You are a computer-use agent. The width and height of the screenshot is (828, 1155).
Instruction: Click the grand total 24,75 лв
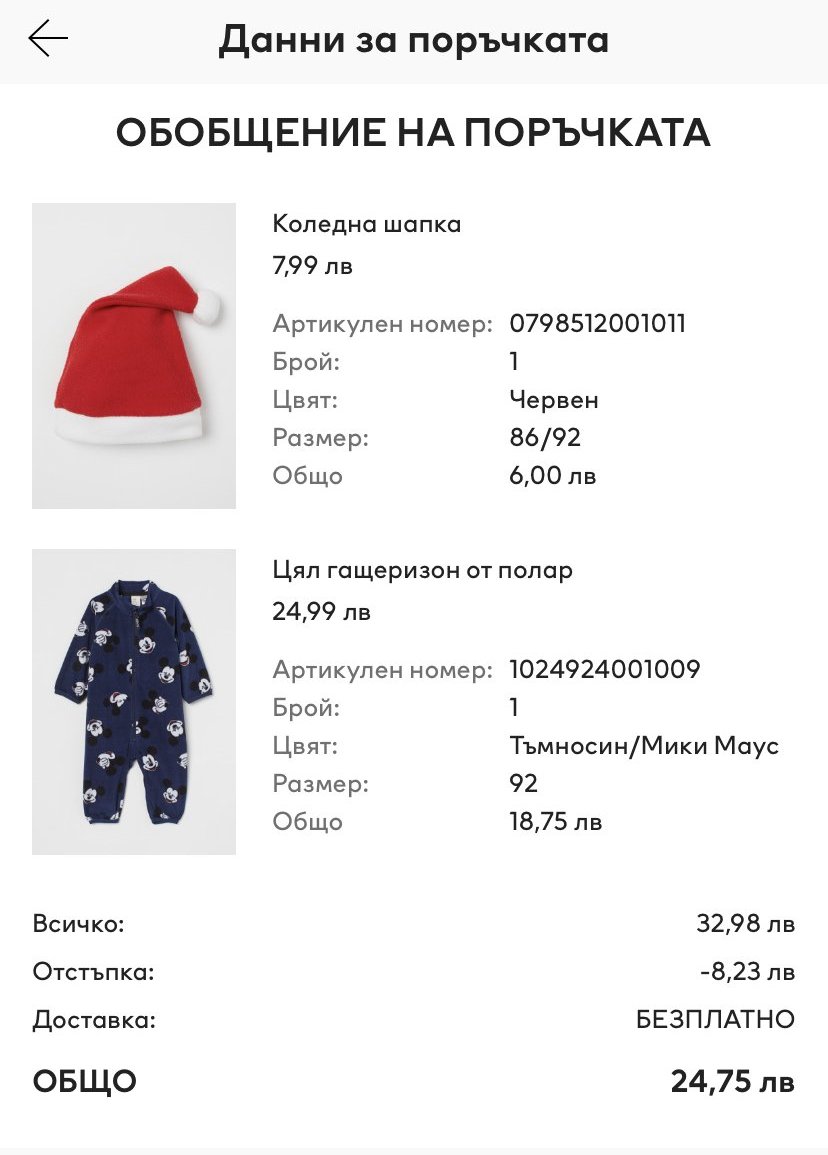point(732,1081)
